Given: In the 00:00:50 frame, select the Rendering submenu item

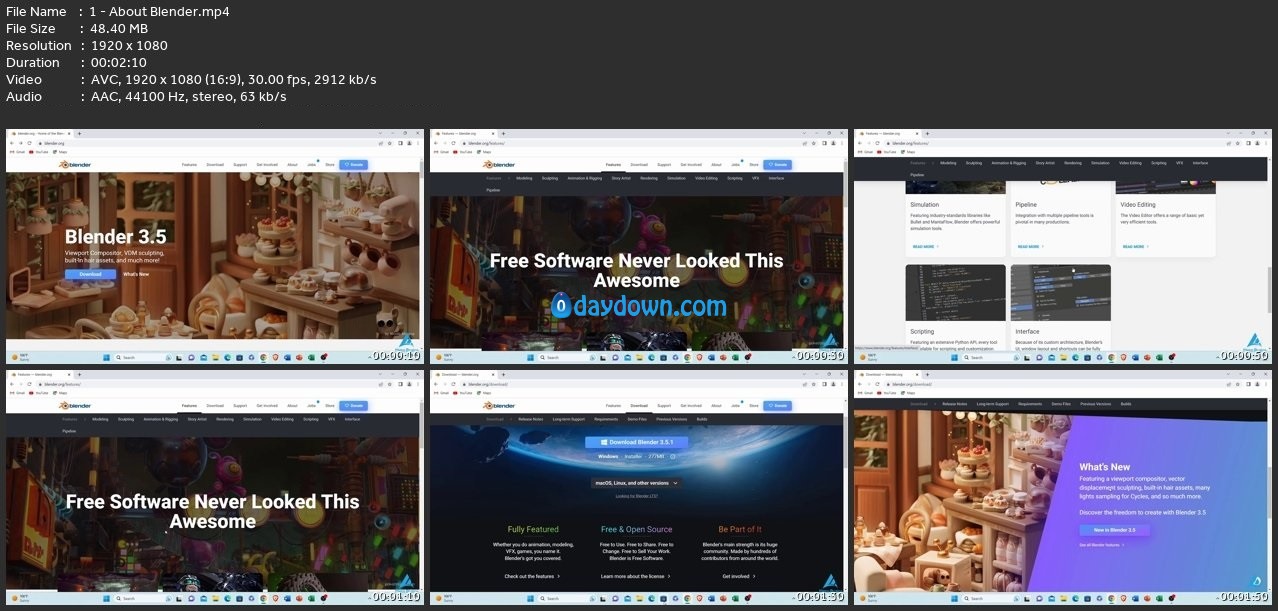Looking at the screenshot, I should (x=1073, y=162).
